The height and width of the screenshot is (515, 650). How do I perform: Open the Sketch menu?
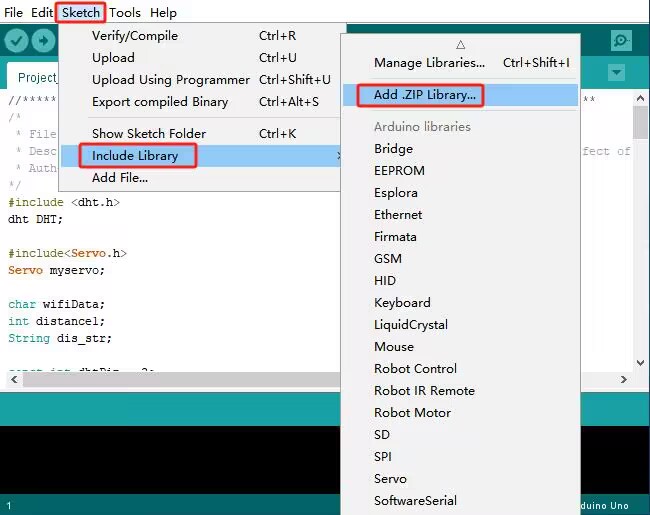click(81, 12)
